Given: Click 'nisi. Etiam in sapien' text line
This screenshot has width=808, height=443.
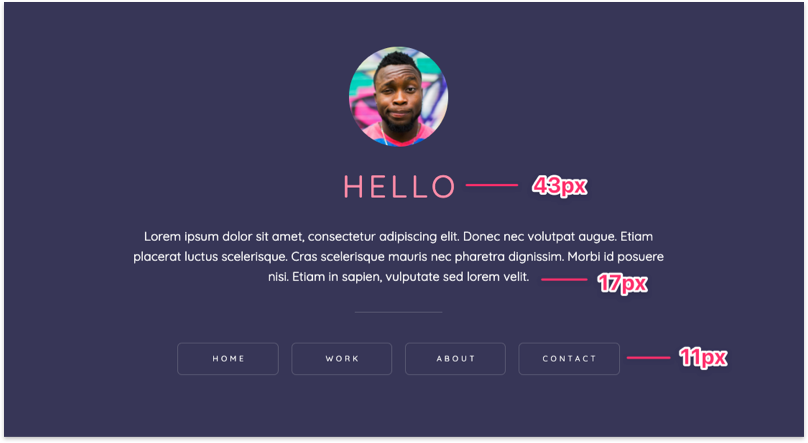Looking at the screenshot, I should tap(398, 277).
